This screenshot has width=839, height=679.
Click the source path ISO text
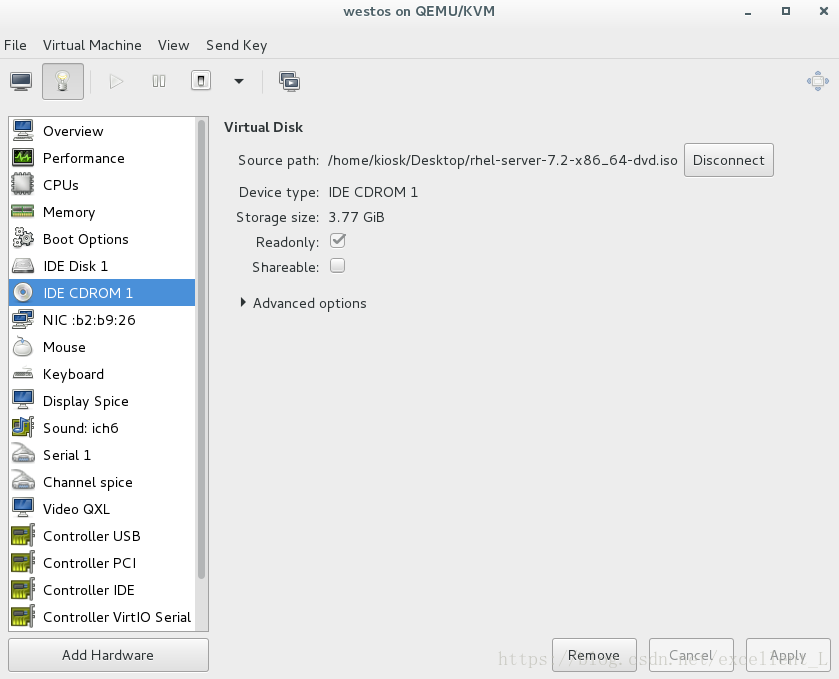point(502,160)
